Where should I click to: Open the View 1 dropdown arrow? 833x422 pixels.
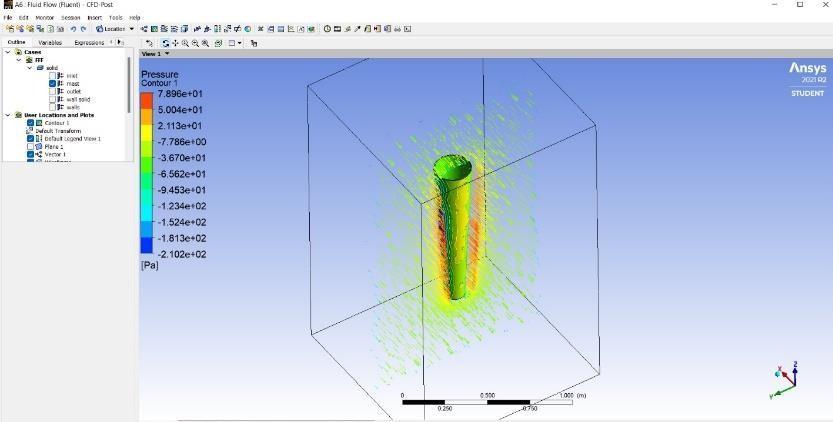(167, 54)
